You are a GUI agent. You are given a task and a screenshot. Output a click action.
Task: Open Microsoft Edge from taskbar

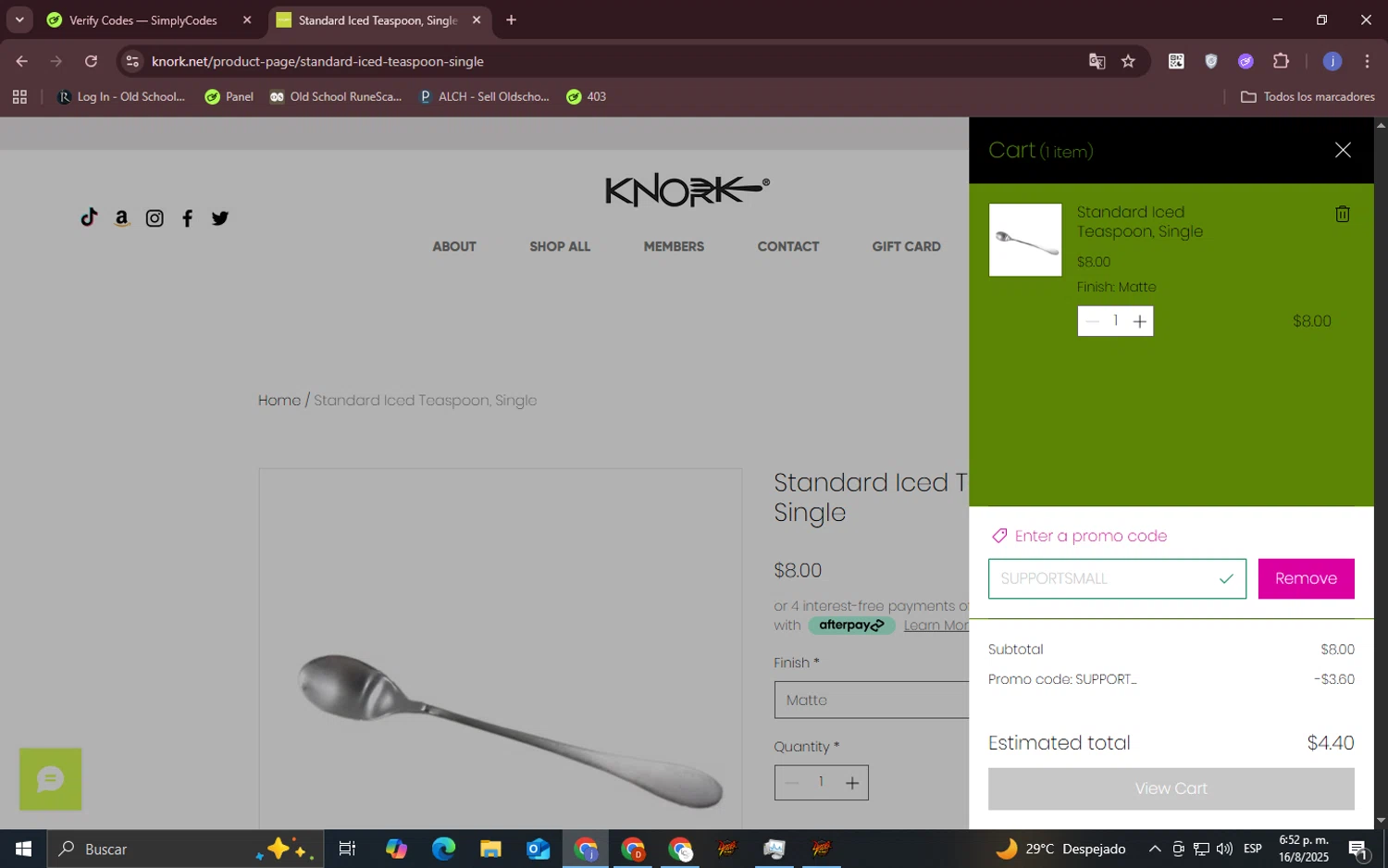(x=443, y=849)
